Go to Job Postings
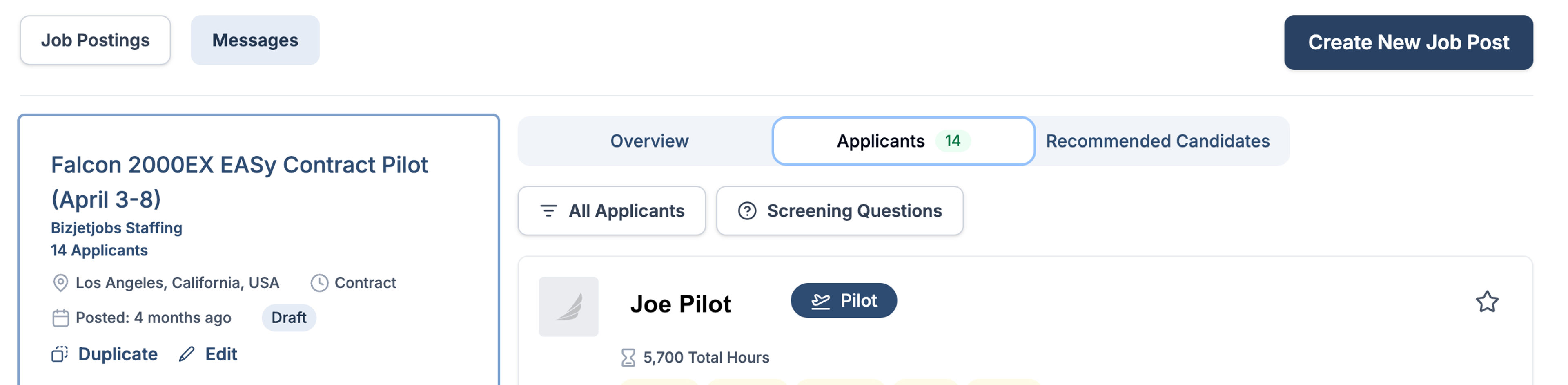 pos(95,40)
